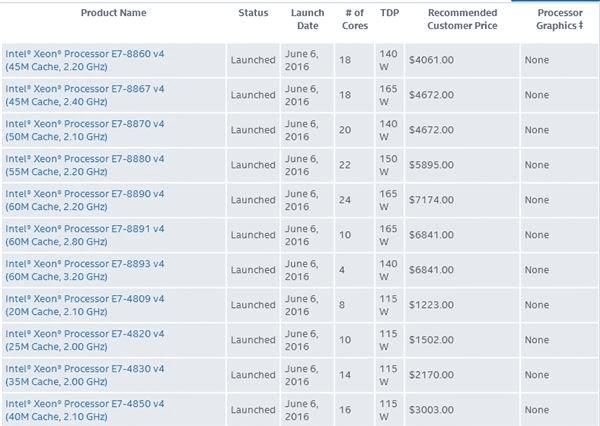600x426 pixels.
Task: Open the Xeon E7-8893 v4 link
Action: tap(83, 263)
